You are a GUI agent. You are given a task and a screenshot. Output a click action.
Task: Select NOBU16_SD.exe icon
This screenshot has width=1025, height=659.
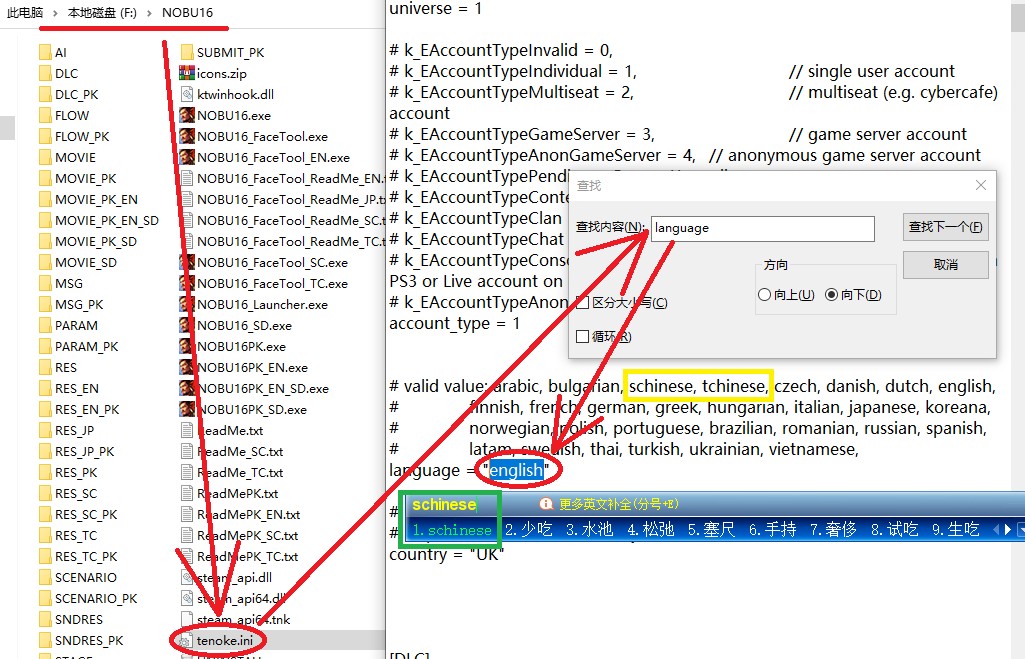pyautogui.click(x=187, y=325)
